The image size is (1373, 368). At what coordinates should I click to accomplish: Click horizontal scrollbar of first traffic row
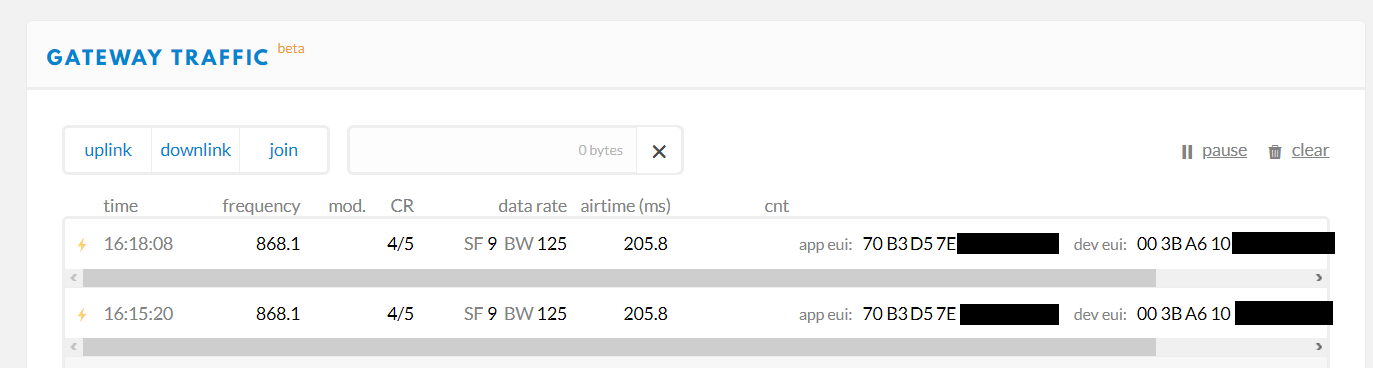click(x=619, y=277)
